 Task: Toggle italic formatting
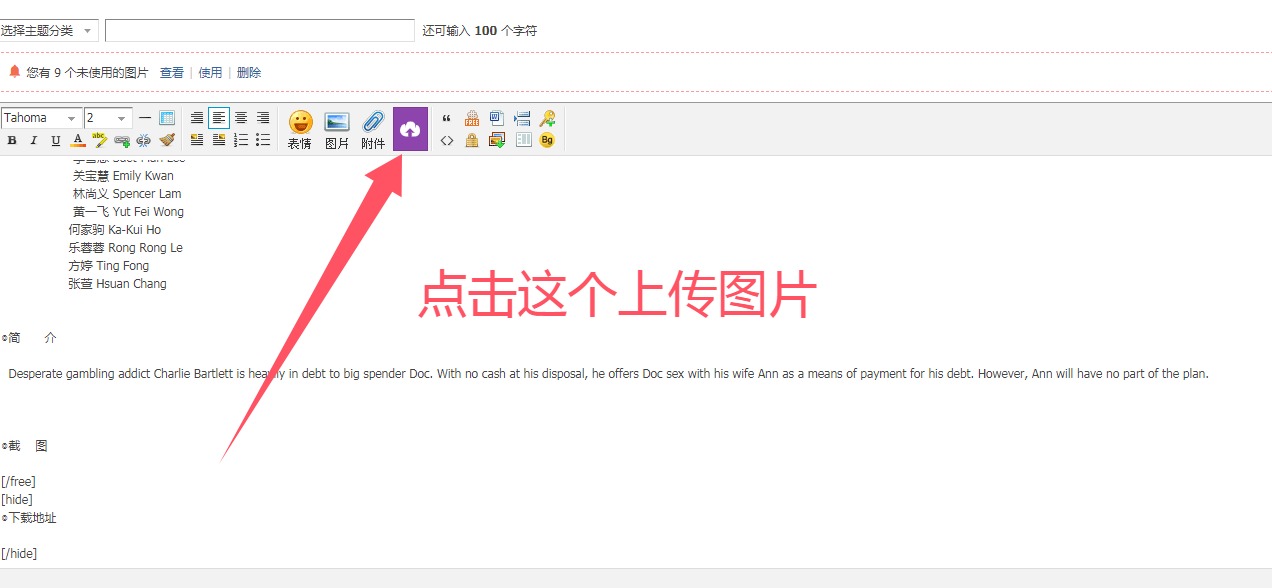33,140
